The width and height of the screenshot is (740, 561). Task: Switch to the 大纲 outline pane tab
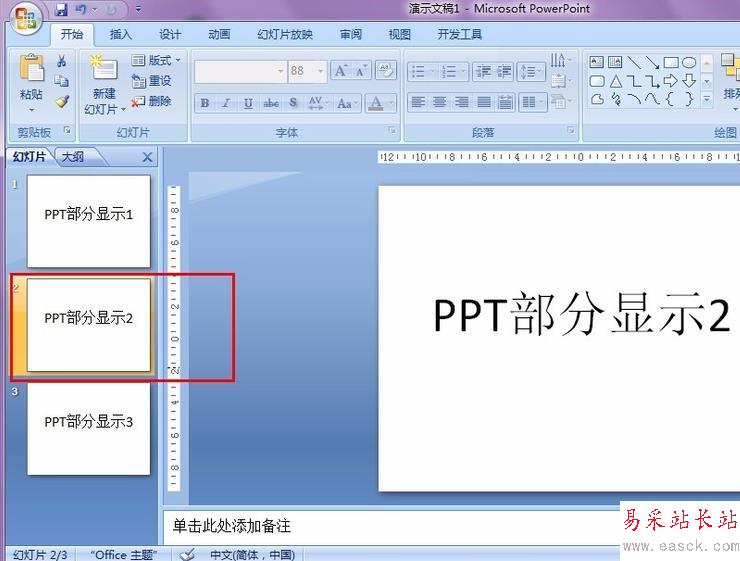click(x=73, y=157)
